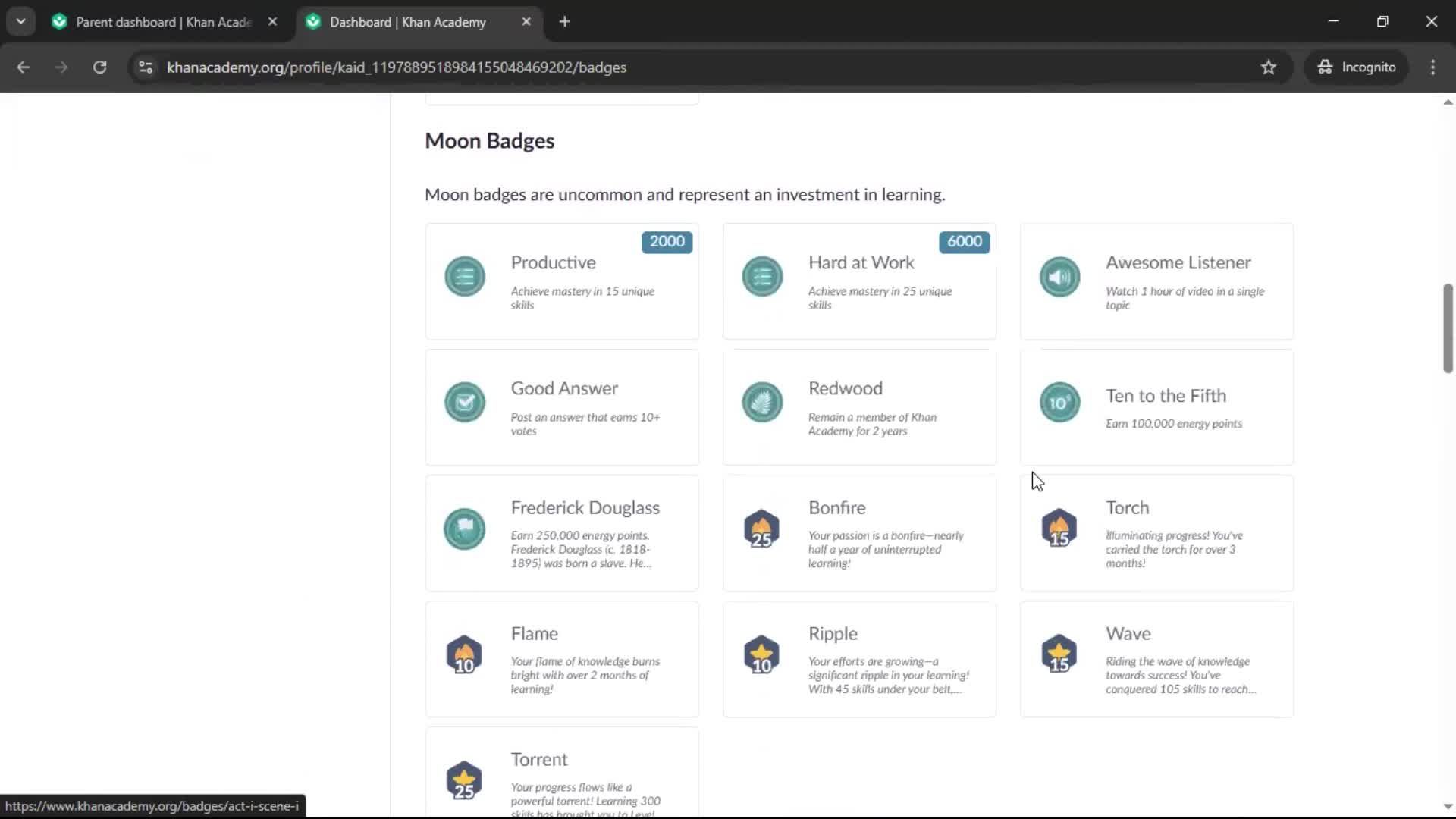Click the vertical scrollbar thumb
The width and height of the screenshot is (1456, 819).
(x=1448, y=328)
